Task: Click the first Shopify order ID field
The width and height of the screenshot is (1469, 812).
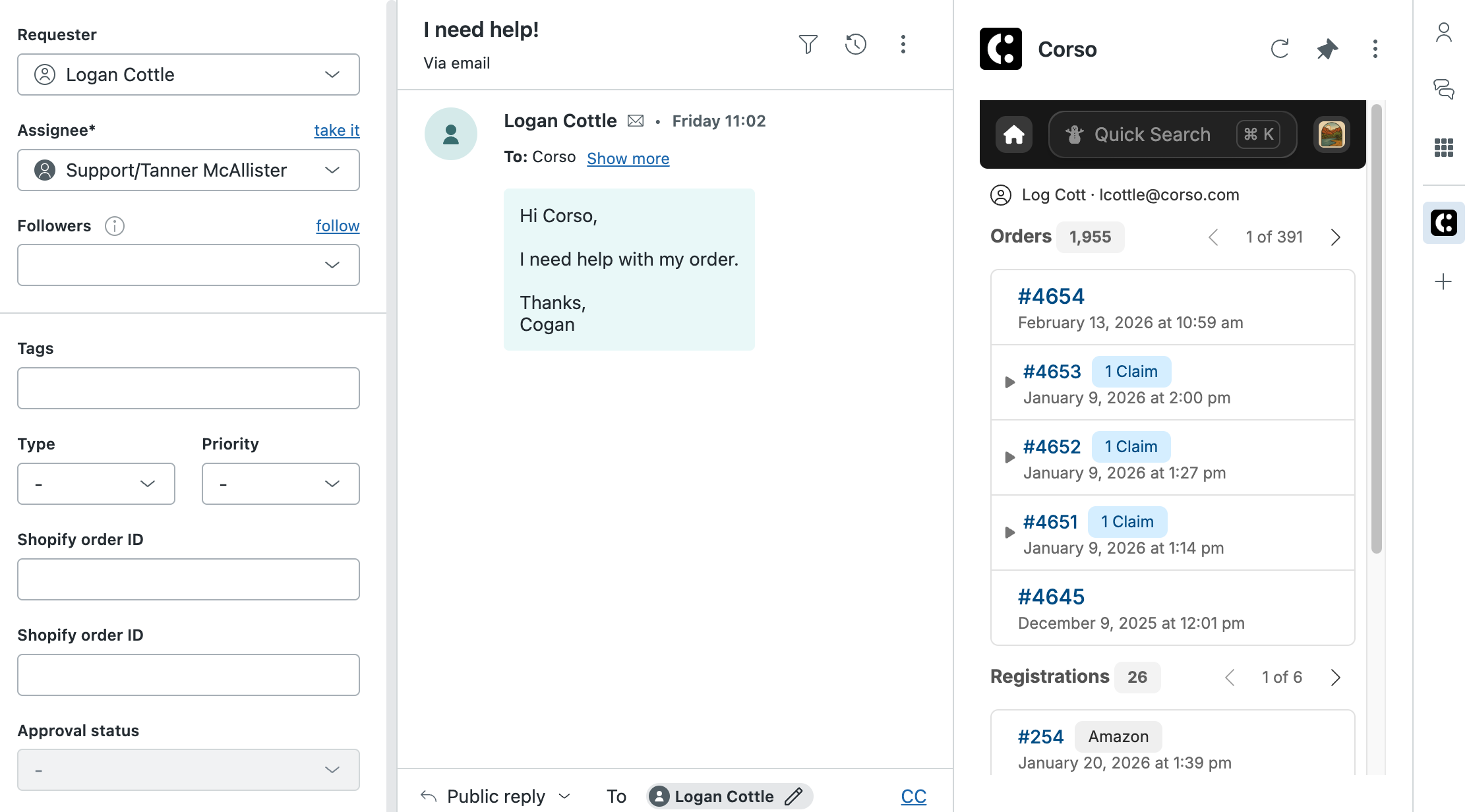Action: tap(189, 579)
